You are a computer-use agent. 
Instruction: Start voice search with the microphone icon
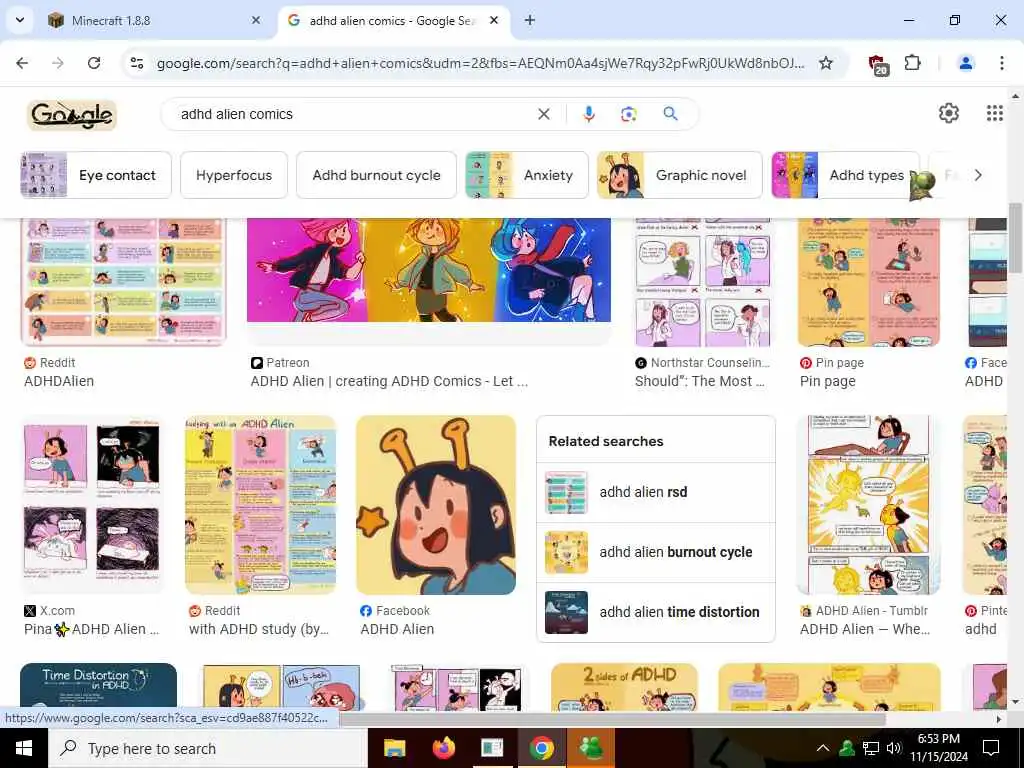pos(588,114)
